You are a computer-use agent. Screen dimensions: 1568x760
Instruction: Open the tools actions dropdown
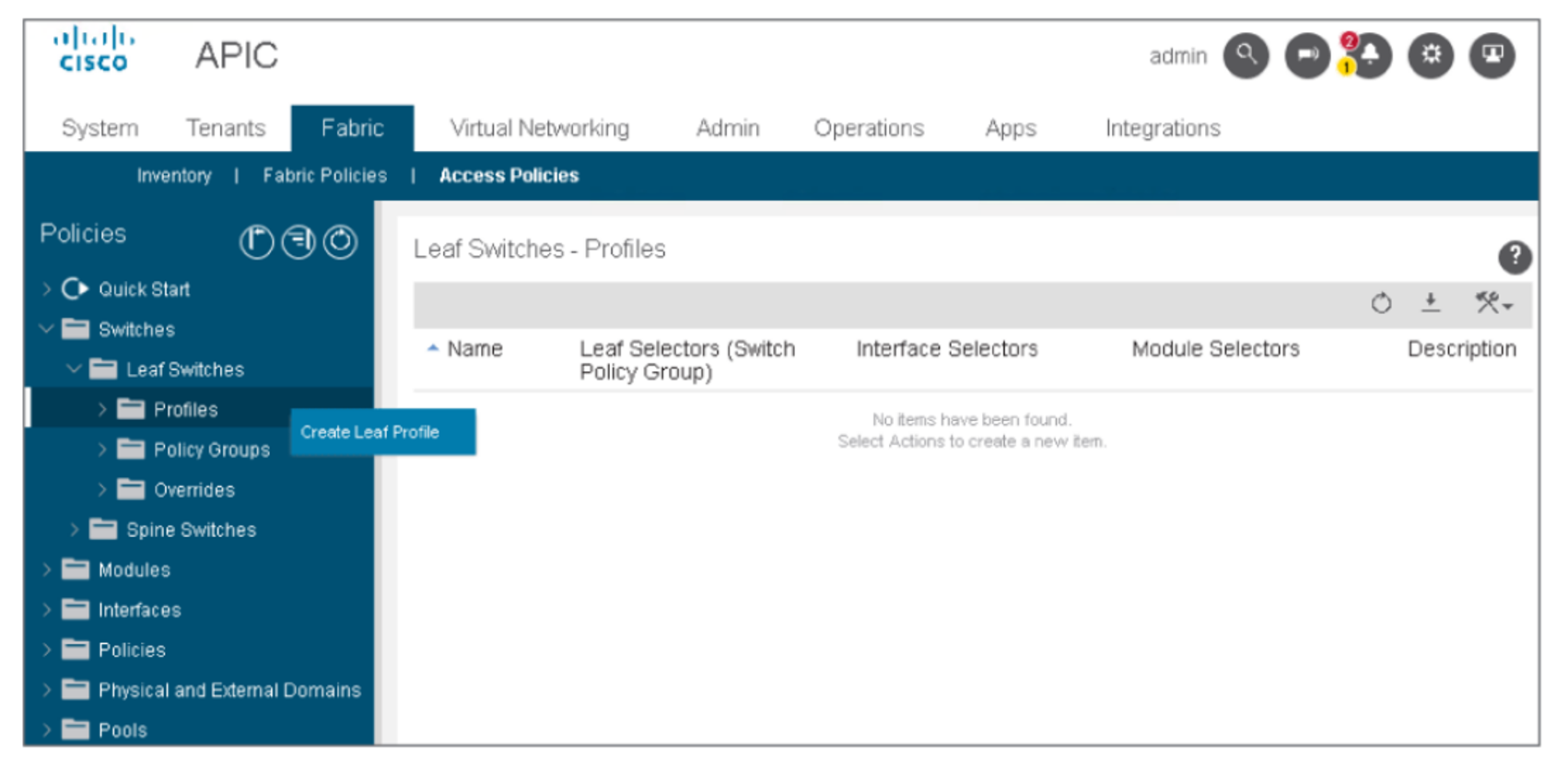pyautogui.click(x=1493, y=303)
